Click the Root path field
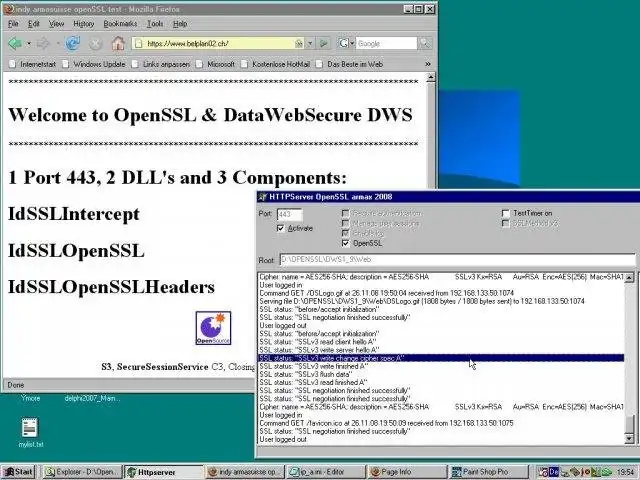The height and width of the screenshot is (480, 640). coord(458,260)
